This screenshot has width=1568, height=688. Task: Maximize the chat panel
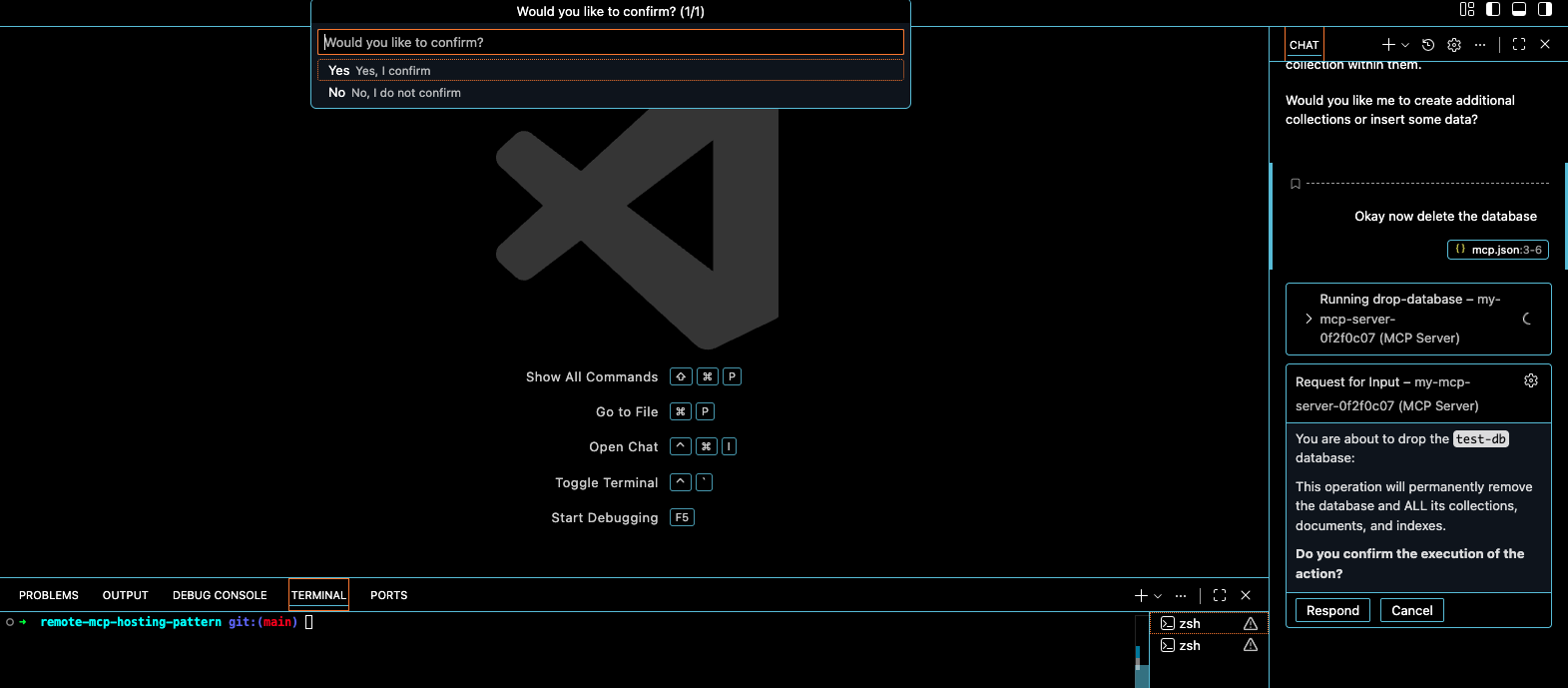(x=1519, y=45)
